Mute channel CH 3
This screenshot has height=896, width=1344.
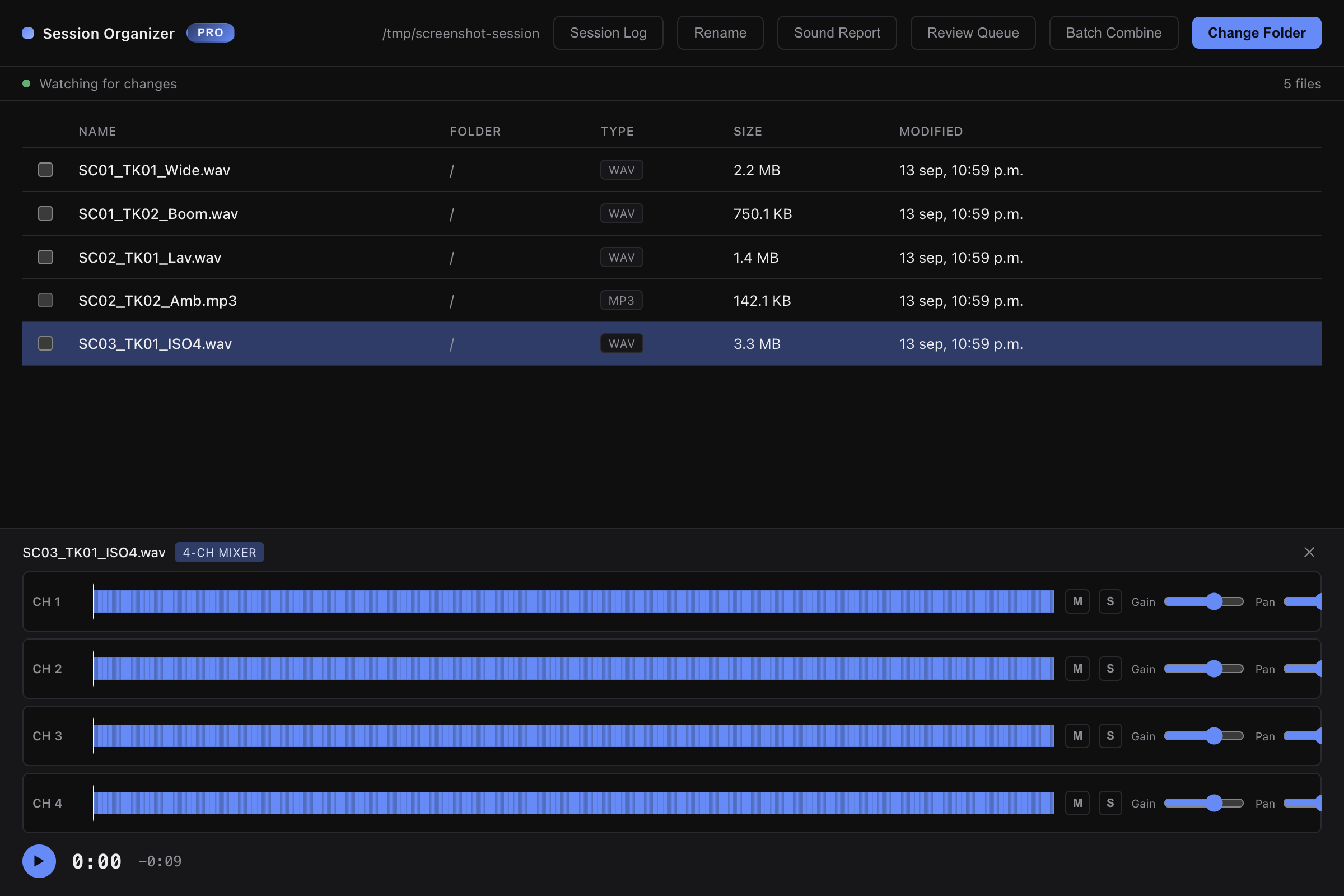click(1077, 736)
